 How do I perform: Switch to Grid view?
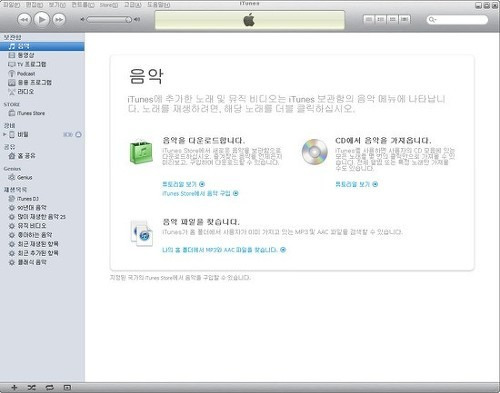coord(392,19)
